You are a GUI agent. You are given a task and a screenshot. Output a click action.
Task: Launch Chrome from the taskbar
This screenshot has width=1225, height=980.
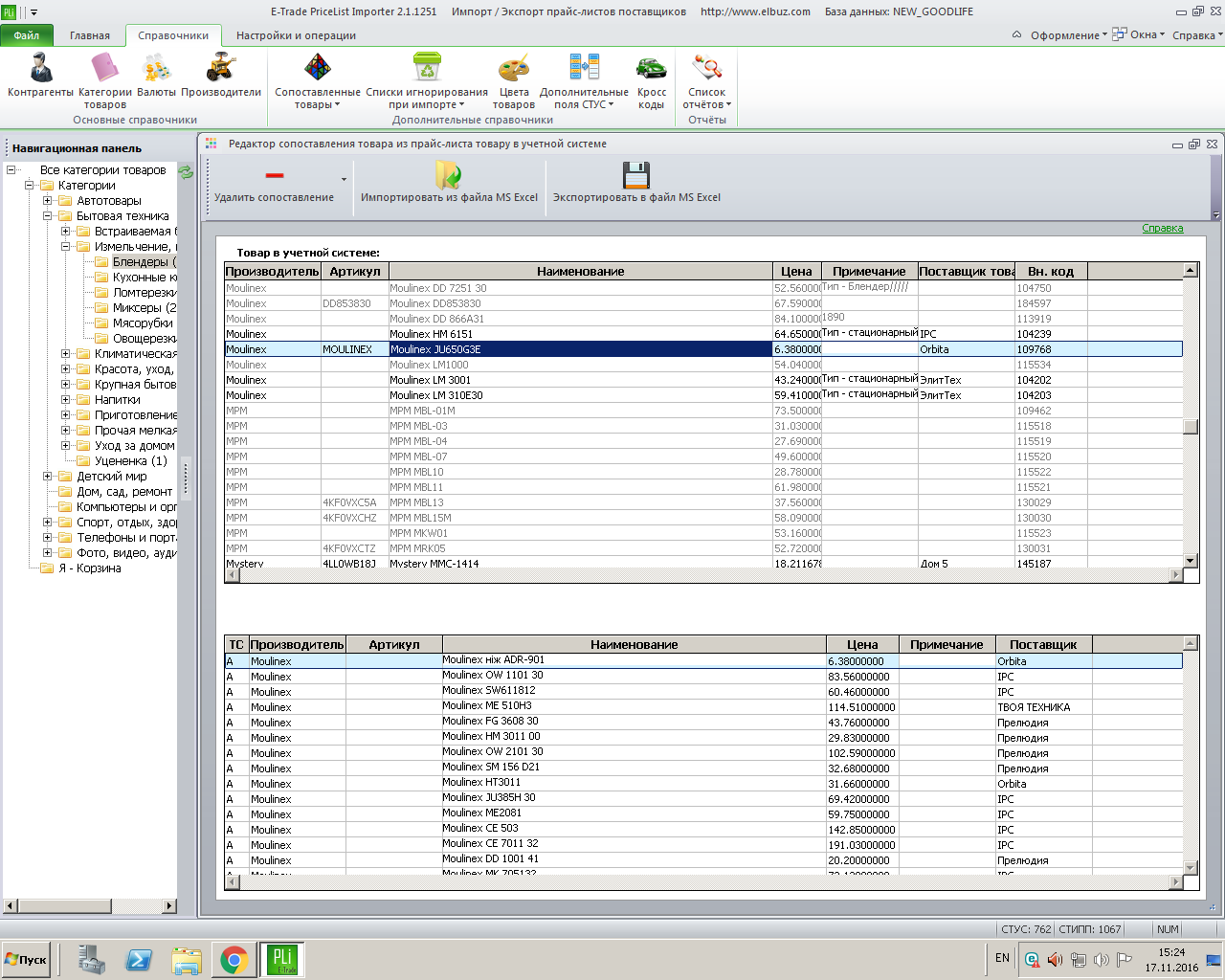234,959
